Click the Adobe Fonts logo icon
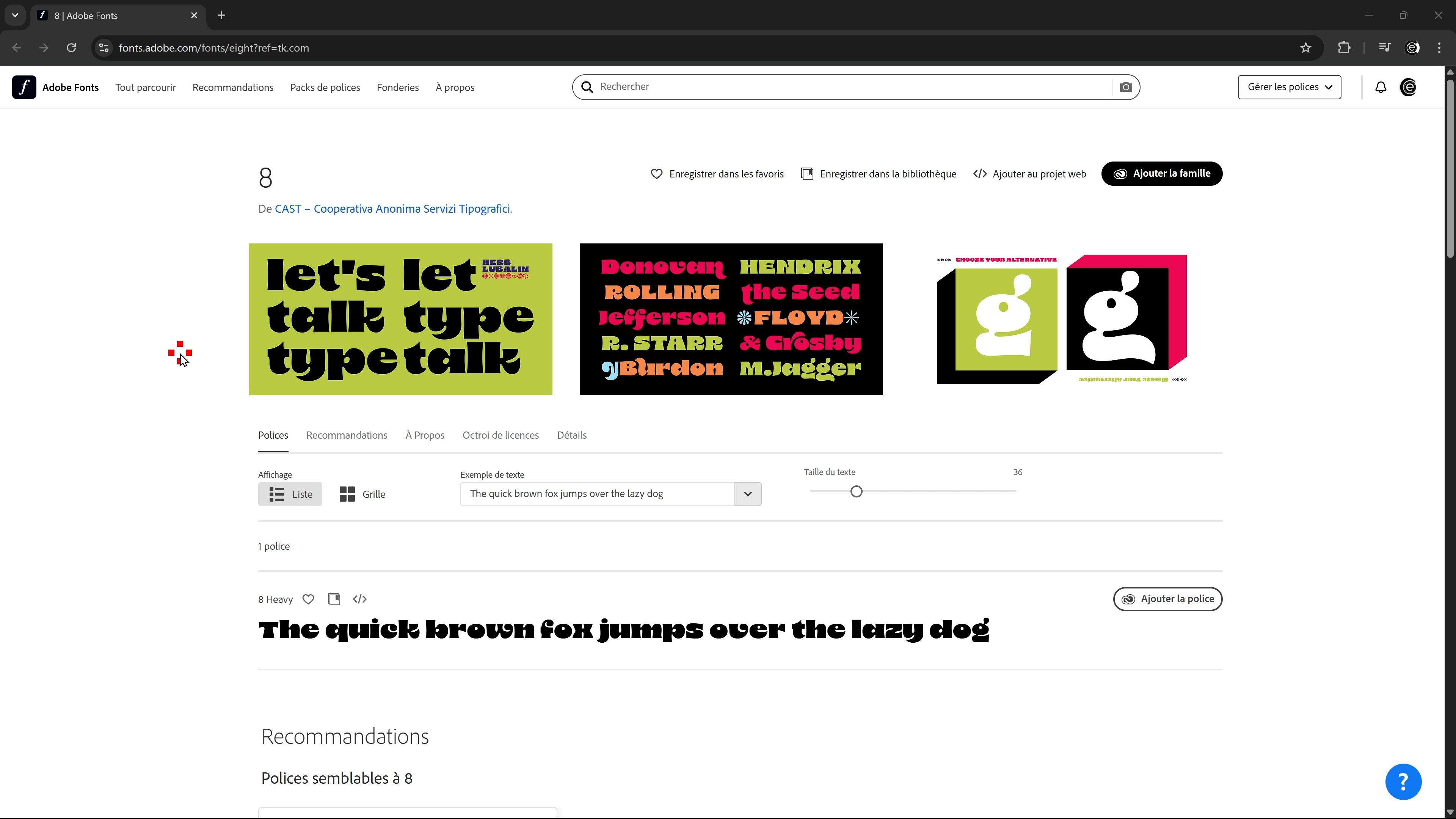Screen dimensions: 1456x819 pyautogui.click(x=24, y=87)
